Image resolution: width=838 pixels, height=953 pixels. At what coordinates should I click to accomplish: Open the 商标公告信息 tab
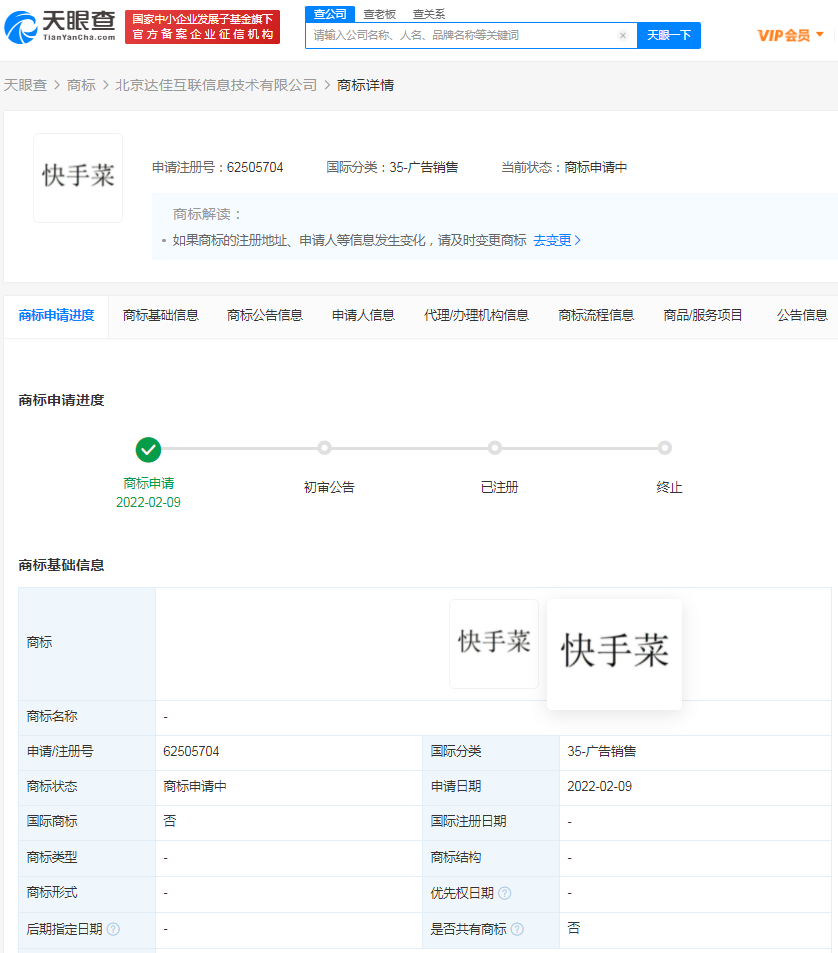(264, 314)
